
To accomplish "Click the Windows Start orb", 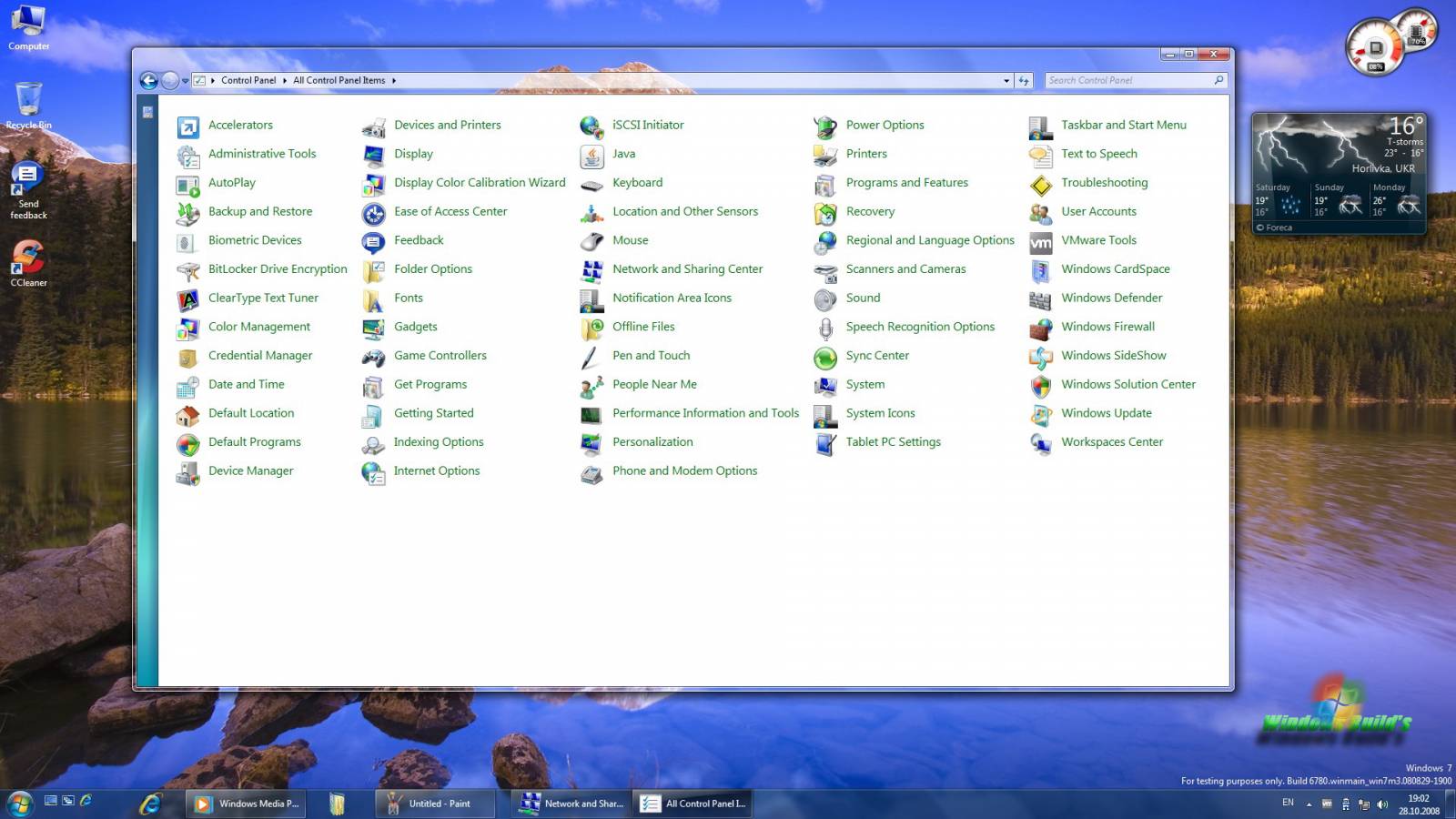I will click(19, 804).
